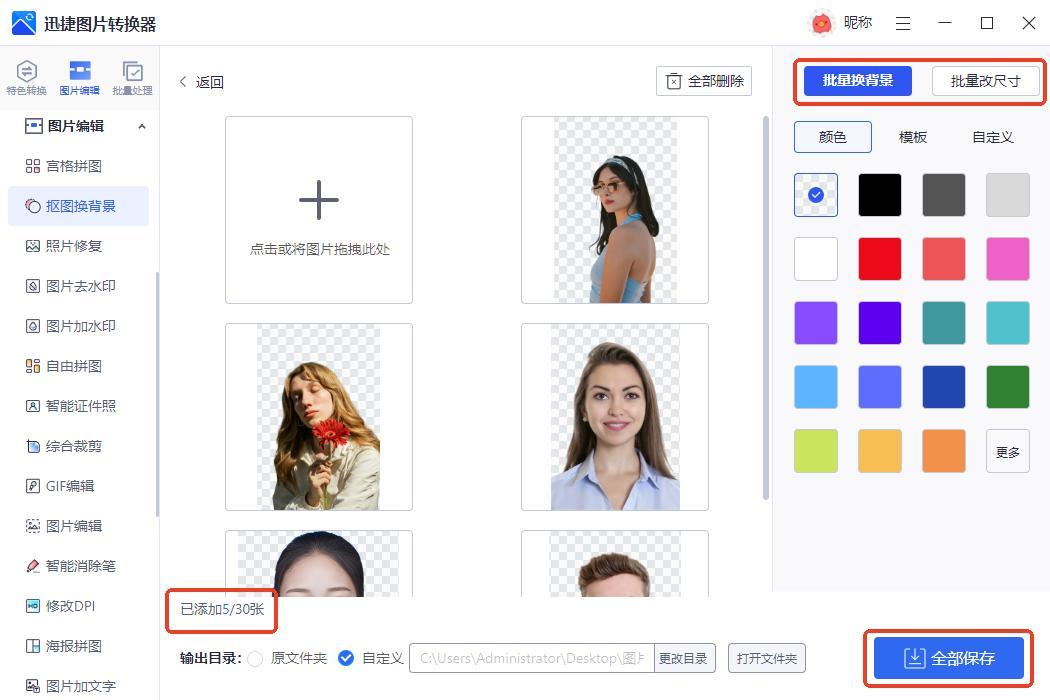The image size is (1050, 700).
Task: Switch to the 模板 tab
Action: (912, 137)
